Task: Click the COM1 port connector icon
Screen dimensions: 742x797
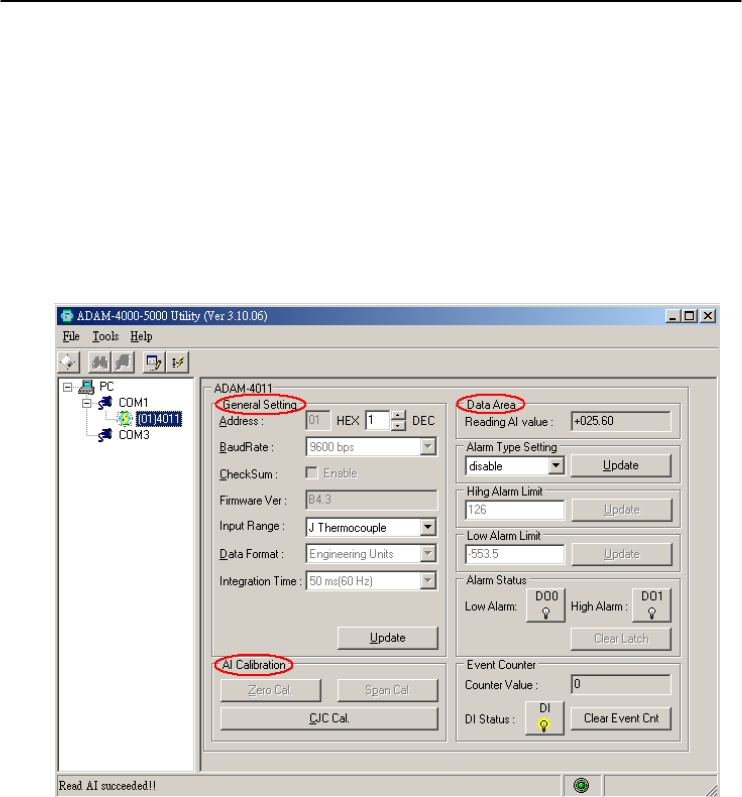Action: (105, 403)
